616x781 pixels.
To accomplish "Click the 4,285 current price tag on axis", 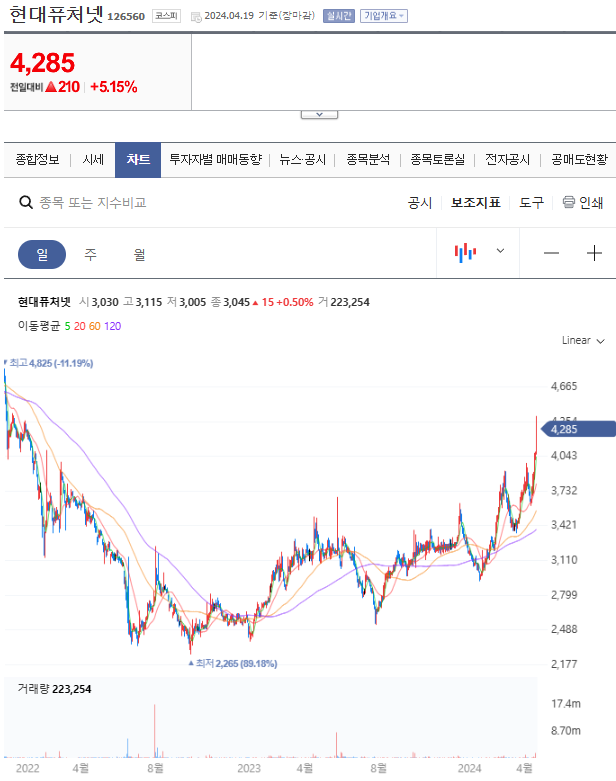I will coord(579,429).
